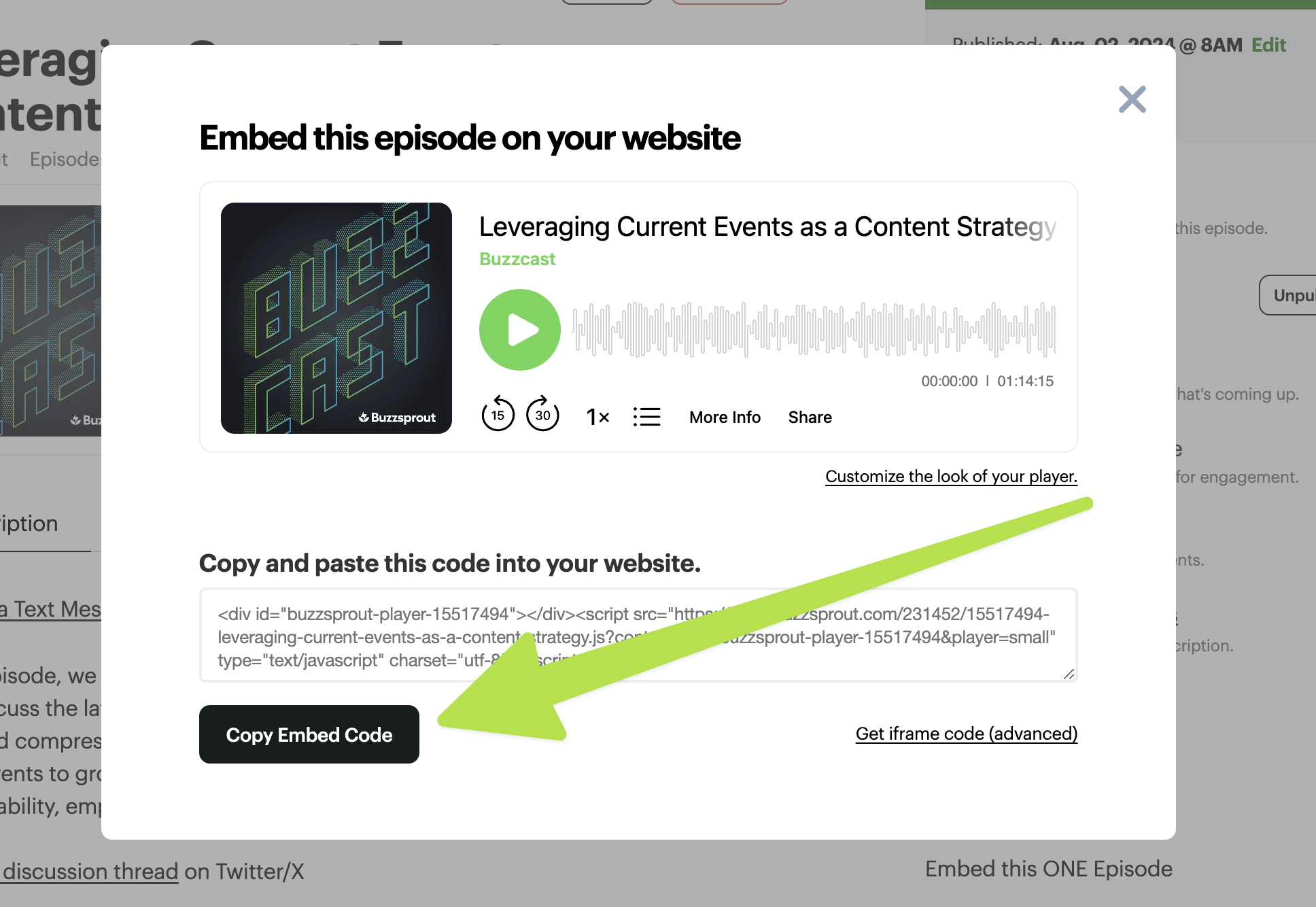Viewport: 1316px width, 907px height.
Task: Open the chapters list icon
Action: (x=646, y=417)
